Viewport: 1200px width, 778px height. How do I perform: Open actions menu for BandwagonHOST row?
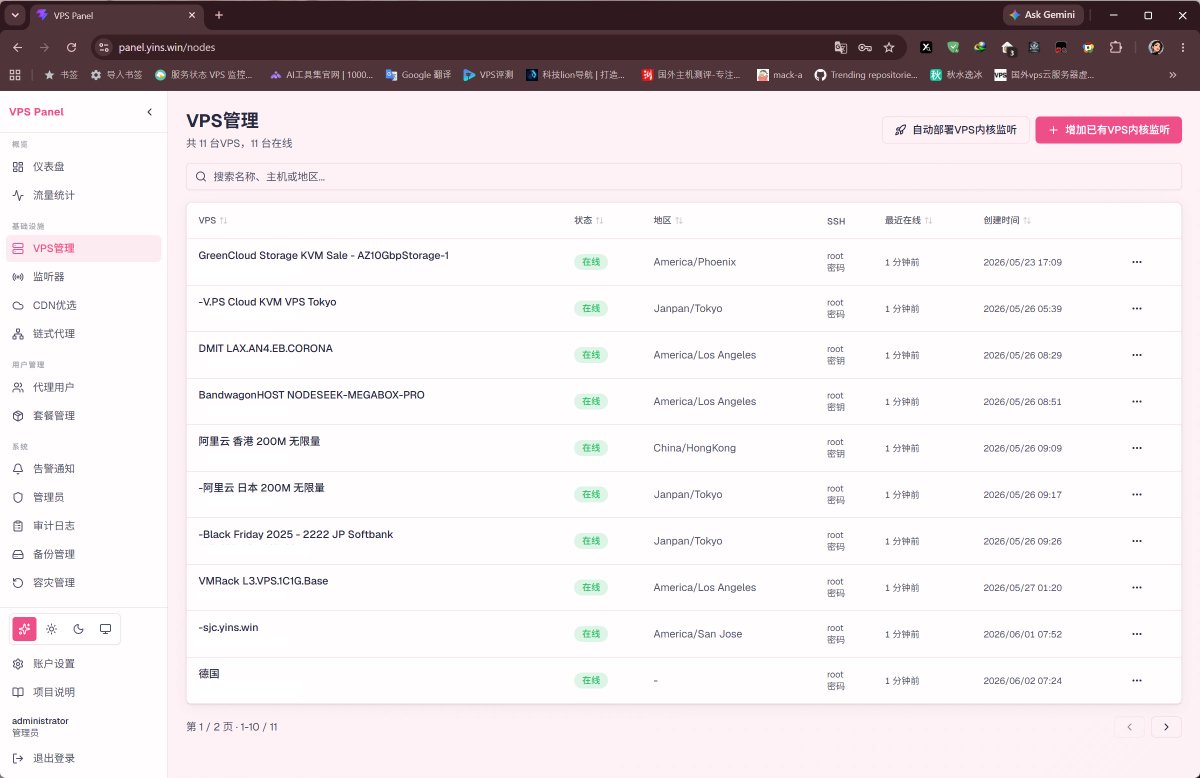point(1136,401)
